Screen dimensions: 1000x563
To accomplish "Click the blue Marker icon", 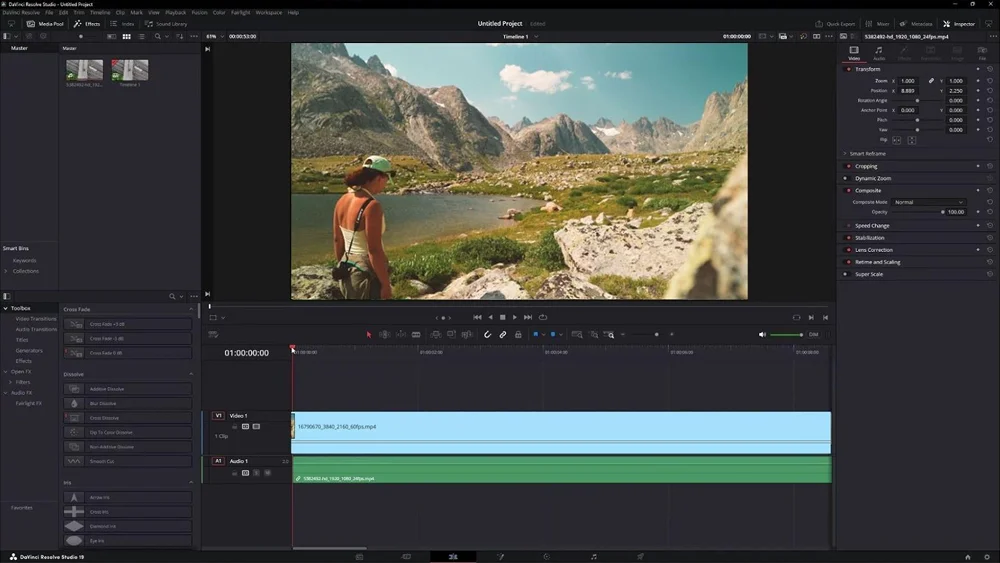I will tap(553, 335).
